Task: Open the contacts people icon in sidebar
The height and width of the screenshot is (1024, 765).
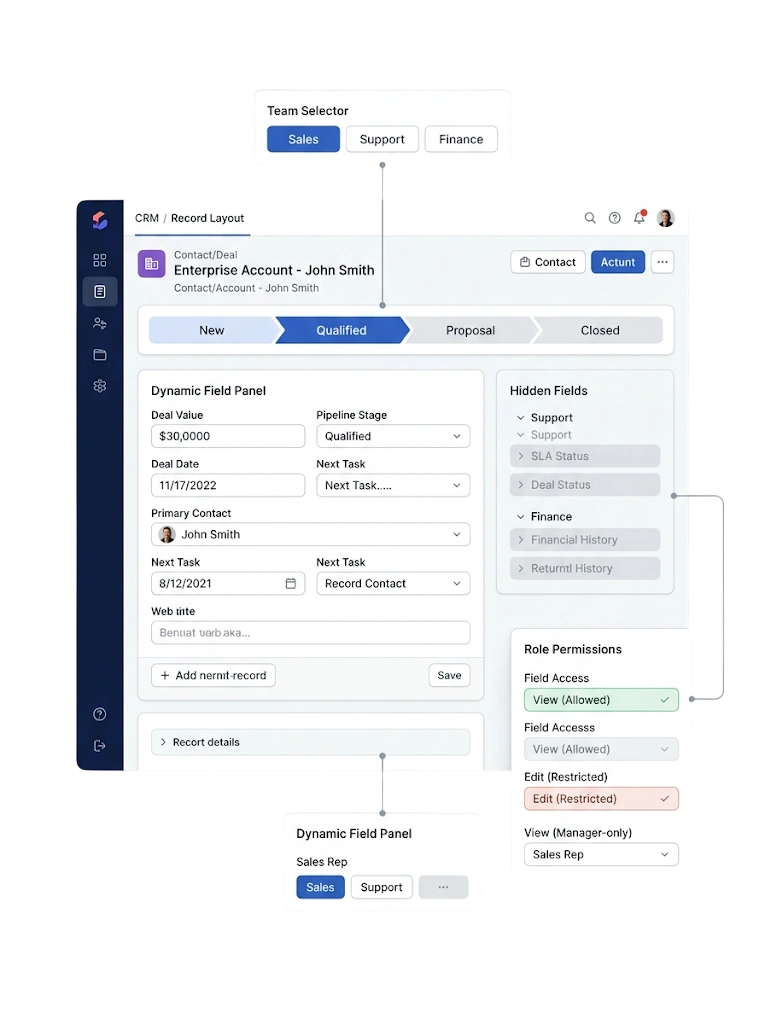Action: tap(100, 323)
